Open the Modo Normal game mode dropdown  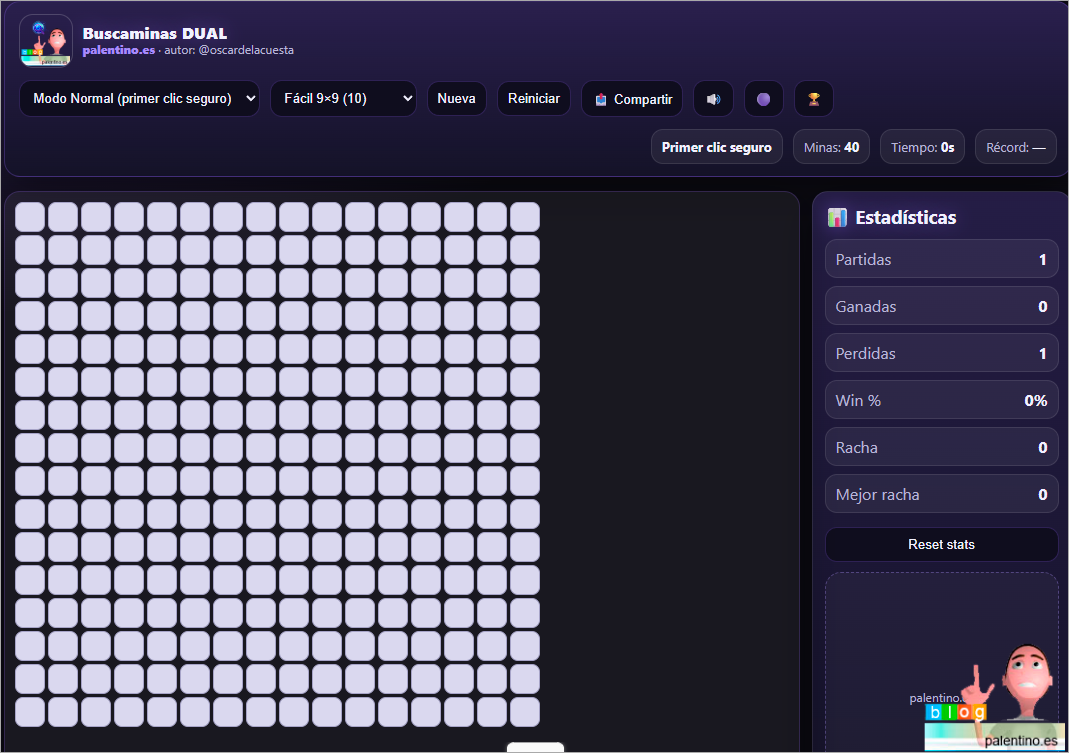pos(139,99)
